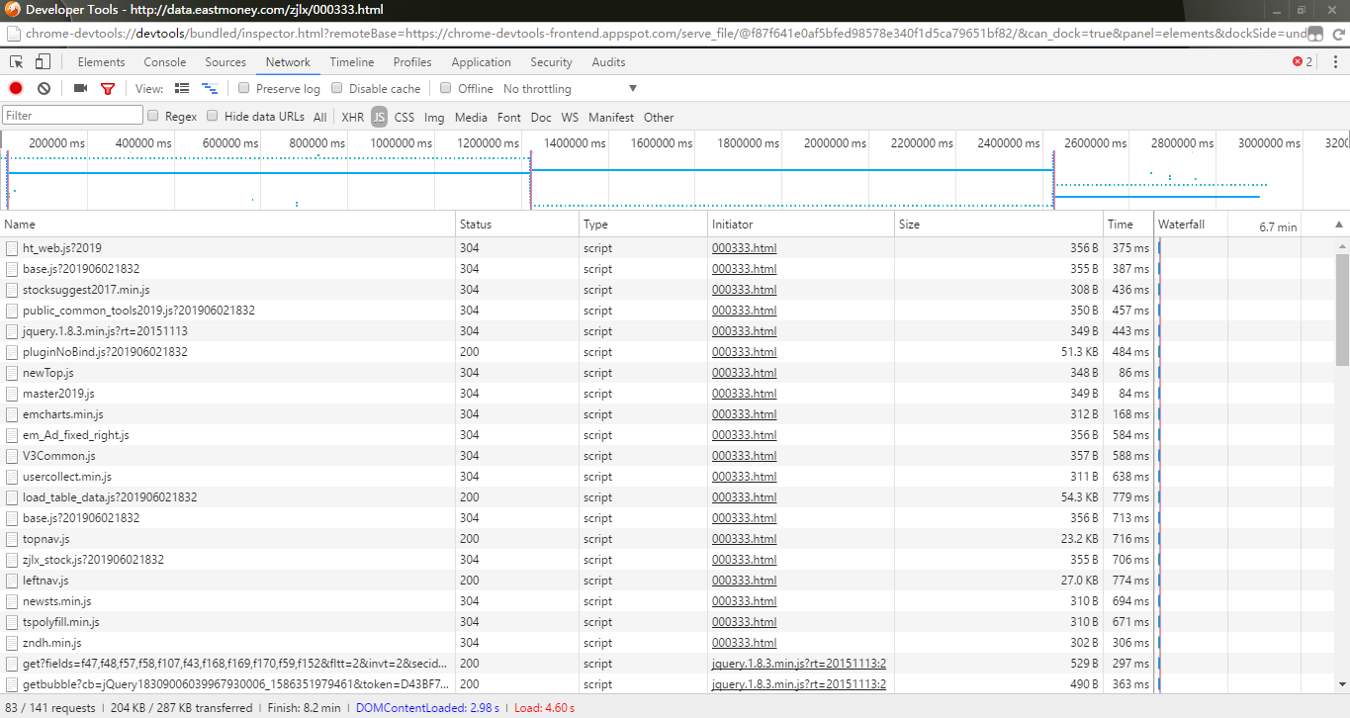Clear the network log

click(44, 89)
